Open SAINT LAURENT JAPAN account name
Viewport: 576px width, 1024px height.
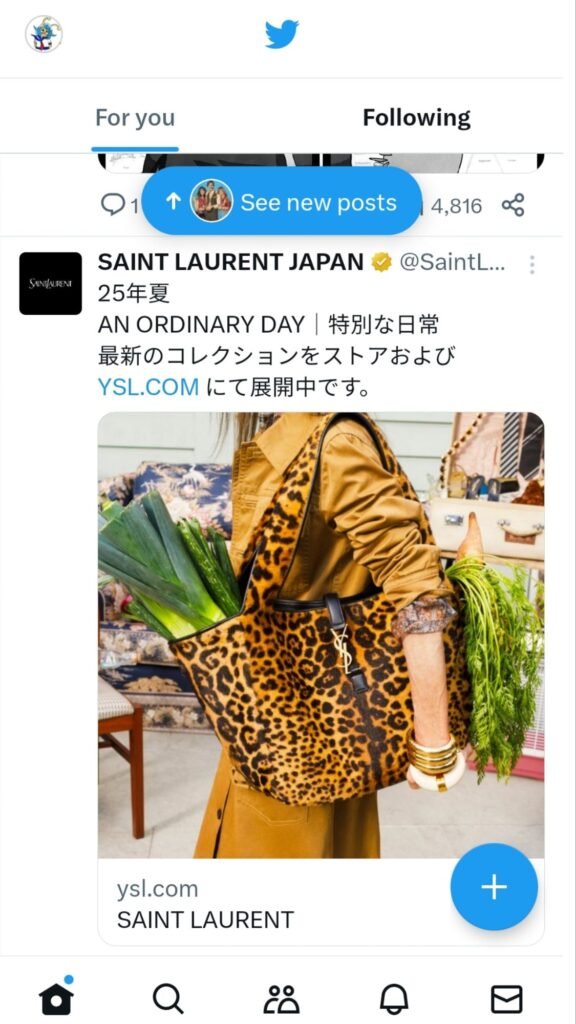tap(231, 263)
